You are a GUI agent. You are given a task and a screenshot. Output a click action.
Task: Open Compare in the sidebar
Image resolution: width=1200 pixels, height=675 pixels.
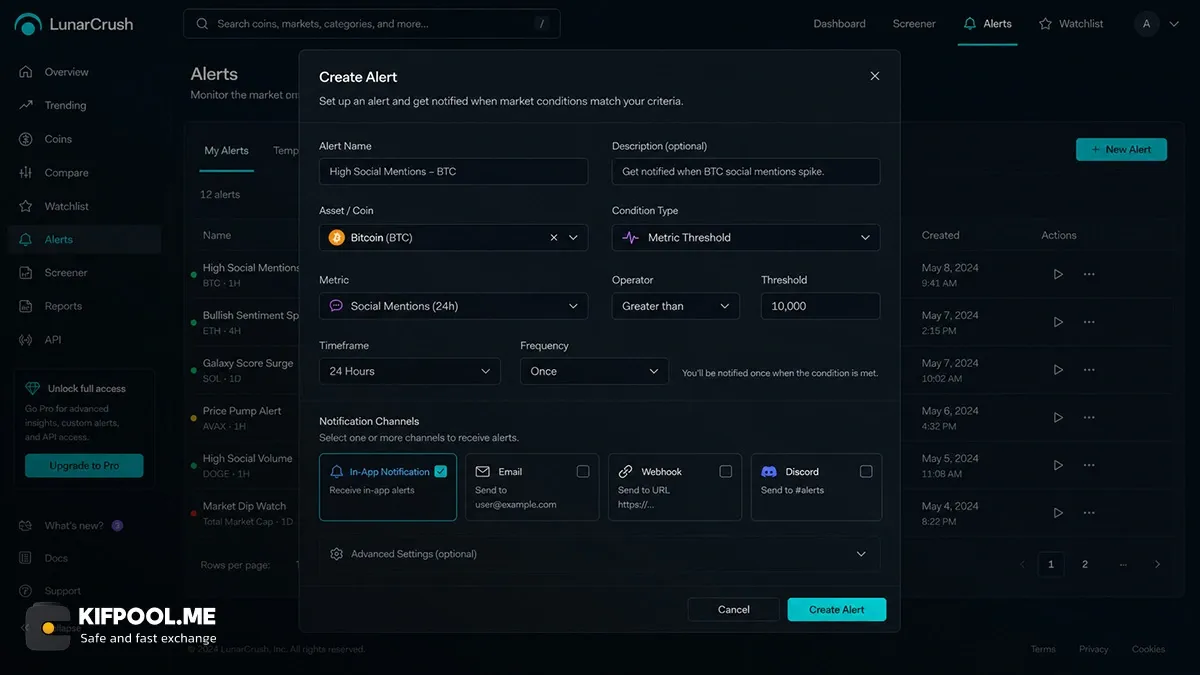[66, 173]
